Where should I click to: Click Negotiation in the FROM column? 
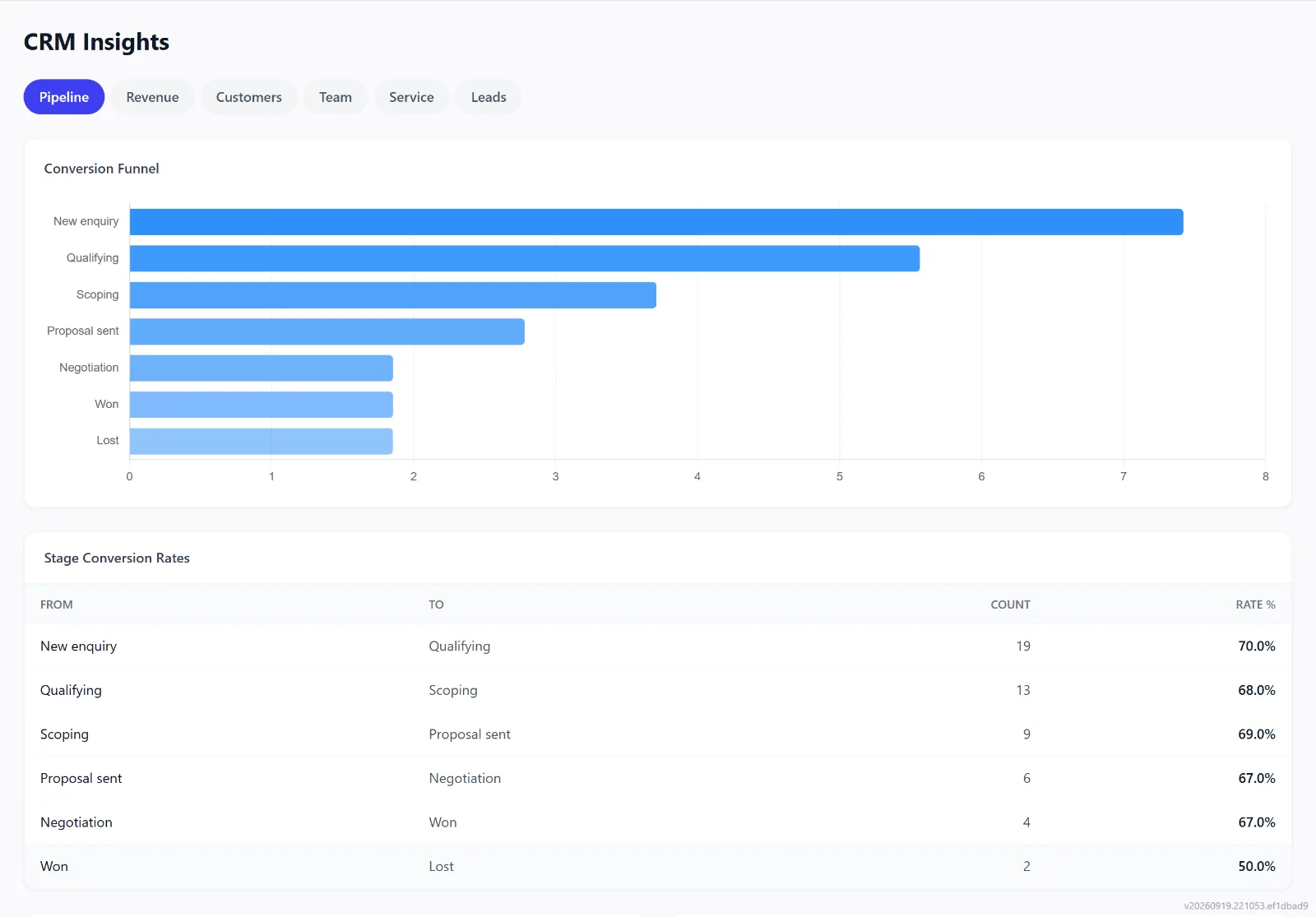point(76,822)
